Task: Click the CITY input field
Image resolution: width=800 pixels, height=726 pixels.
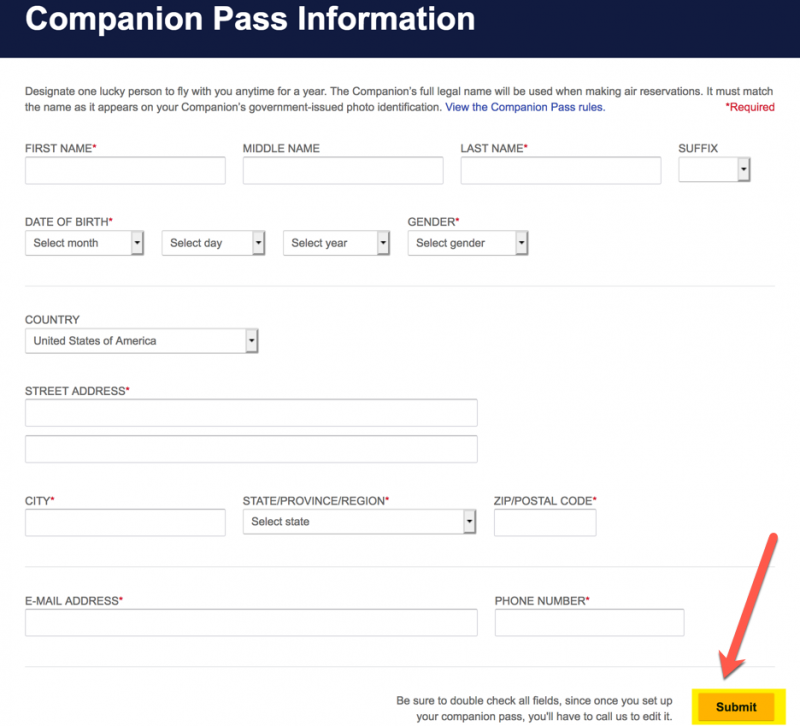Action: click(124, 521)
